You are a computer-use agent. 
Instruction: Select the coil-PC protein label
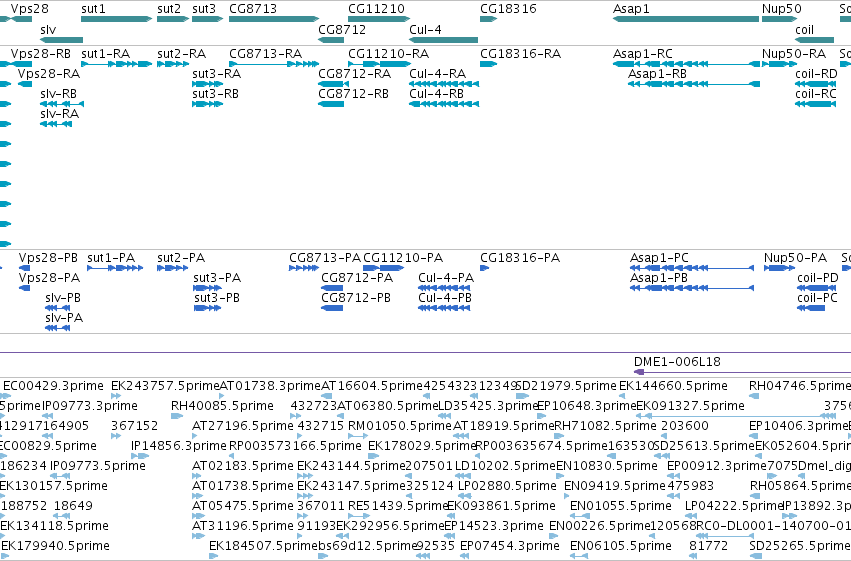pyautogui.click(x=817, y=298)
